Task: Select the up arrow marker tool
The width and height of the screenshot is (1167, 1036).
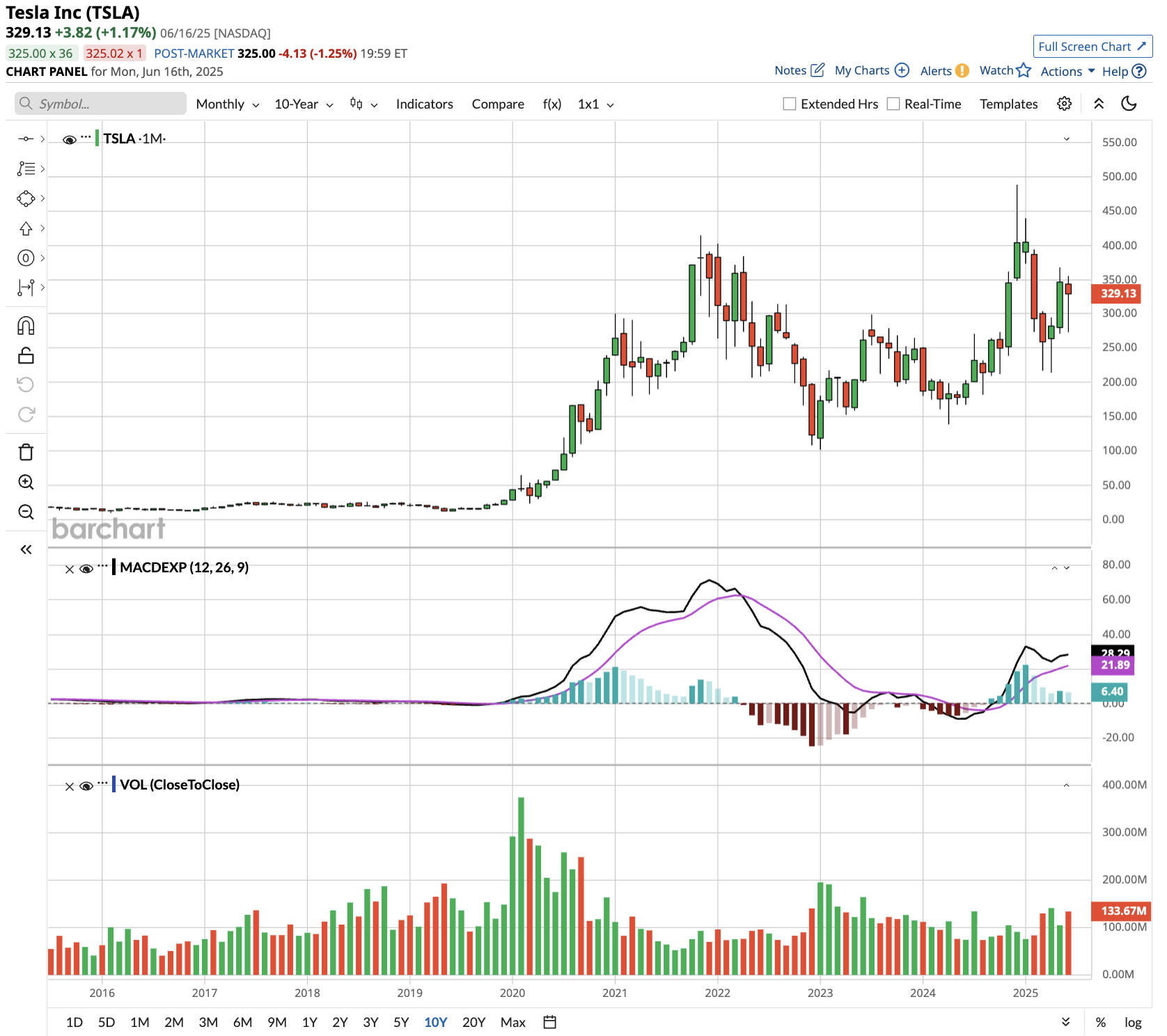Action: coord(26,228)
